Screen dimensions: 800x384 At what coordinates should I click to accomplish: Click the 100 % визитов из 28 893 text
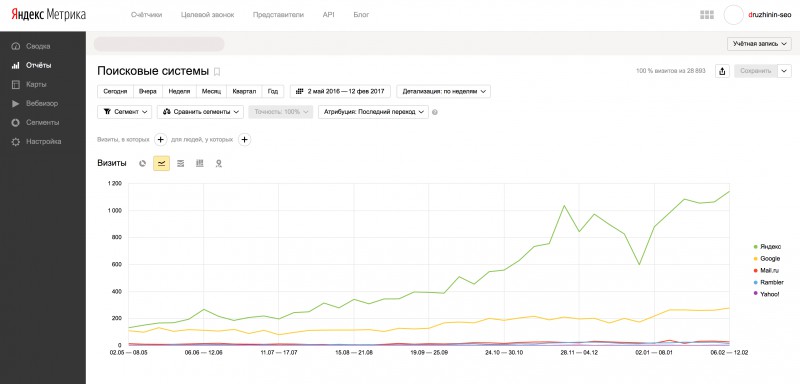(x=671, y=71)
